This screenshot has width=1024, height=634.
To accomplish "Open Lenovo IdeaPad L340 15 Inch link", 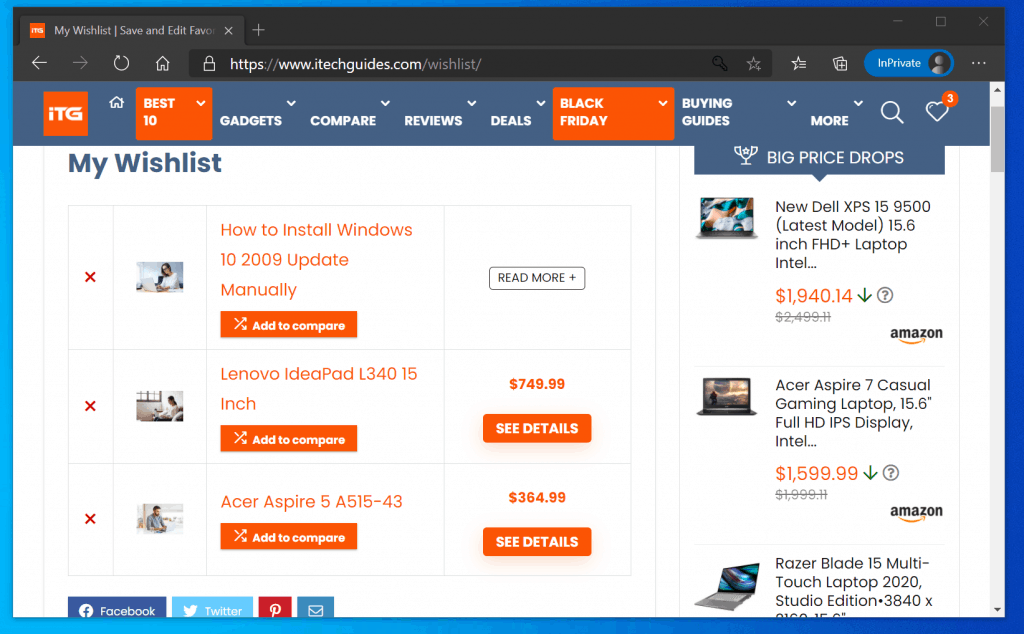I will pos(319,388).
